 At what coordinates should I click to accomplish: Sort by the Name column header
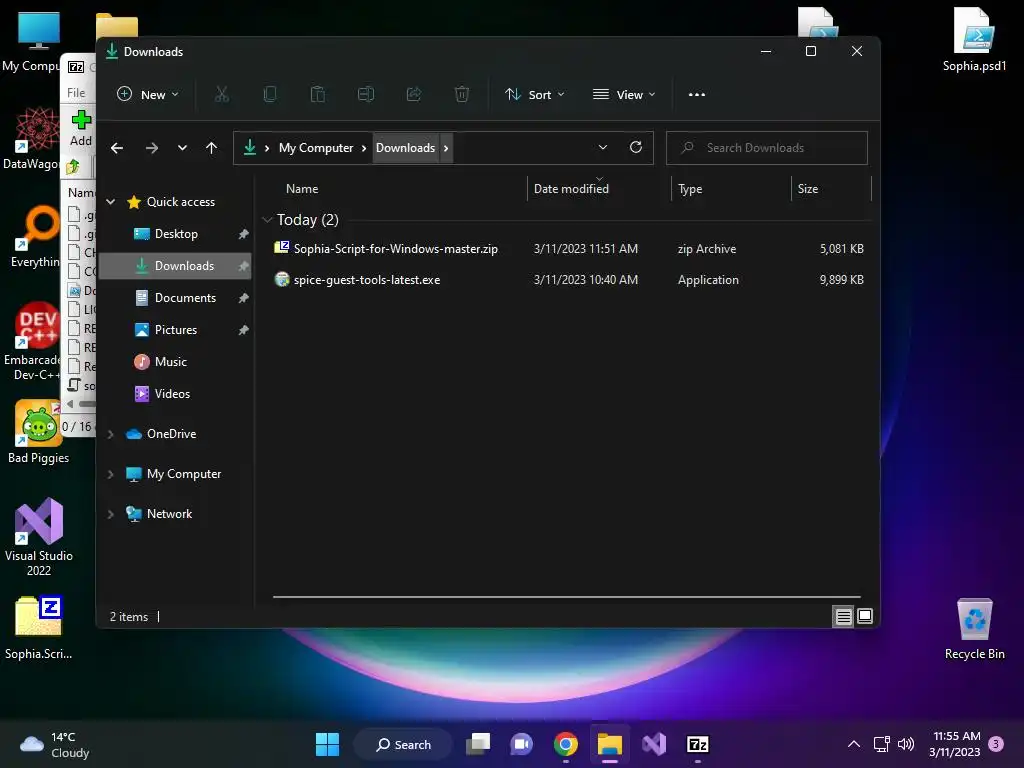(x=302, y=189)
